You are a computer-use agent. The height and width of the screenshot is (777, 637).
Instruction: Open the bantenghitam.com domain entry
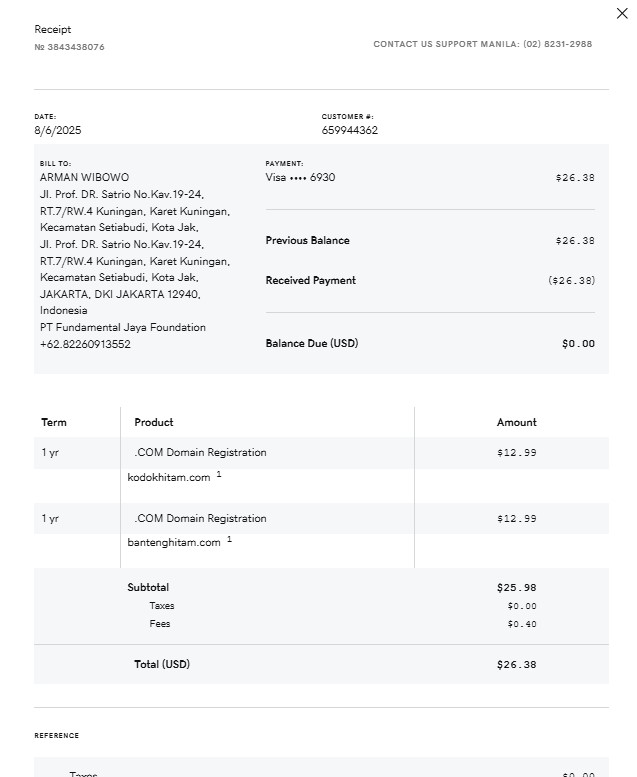[174, 542]
